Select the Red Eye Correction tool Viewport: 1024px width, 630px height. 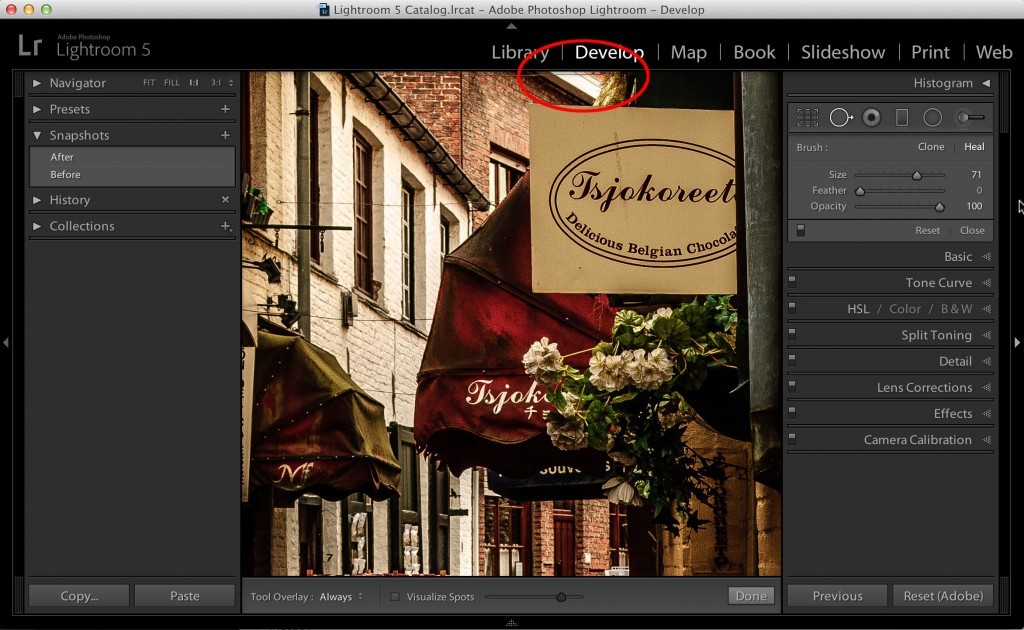click(871, 118)
